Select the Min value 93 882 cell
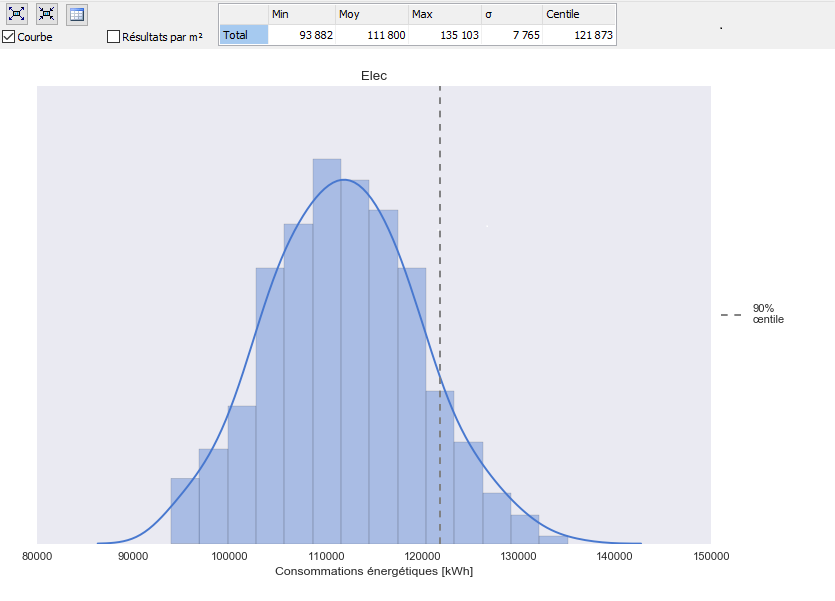The width and height of the screenshot is (835, 601). [x=302, y=35]
